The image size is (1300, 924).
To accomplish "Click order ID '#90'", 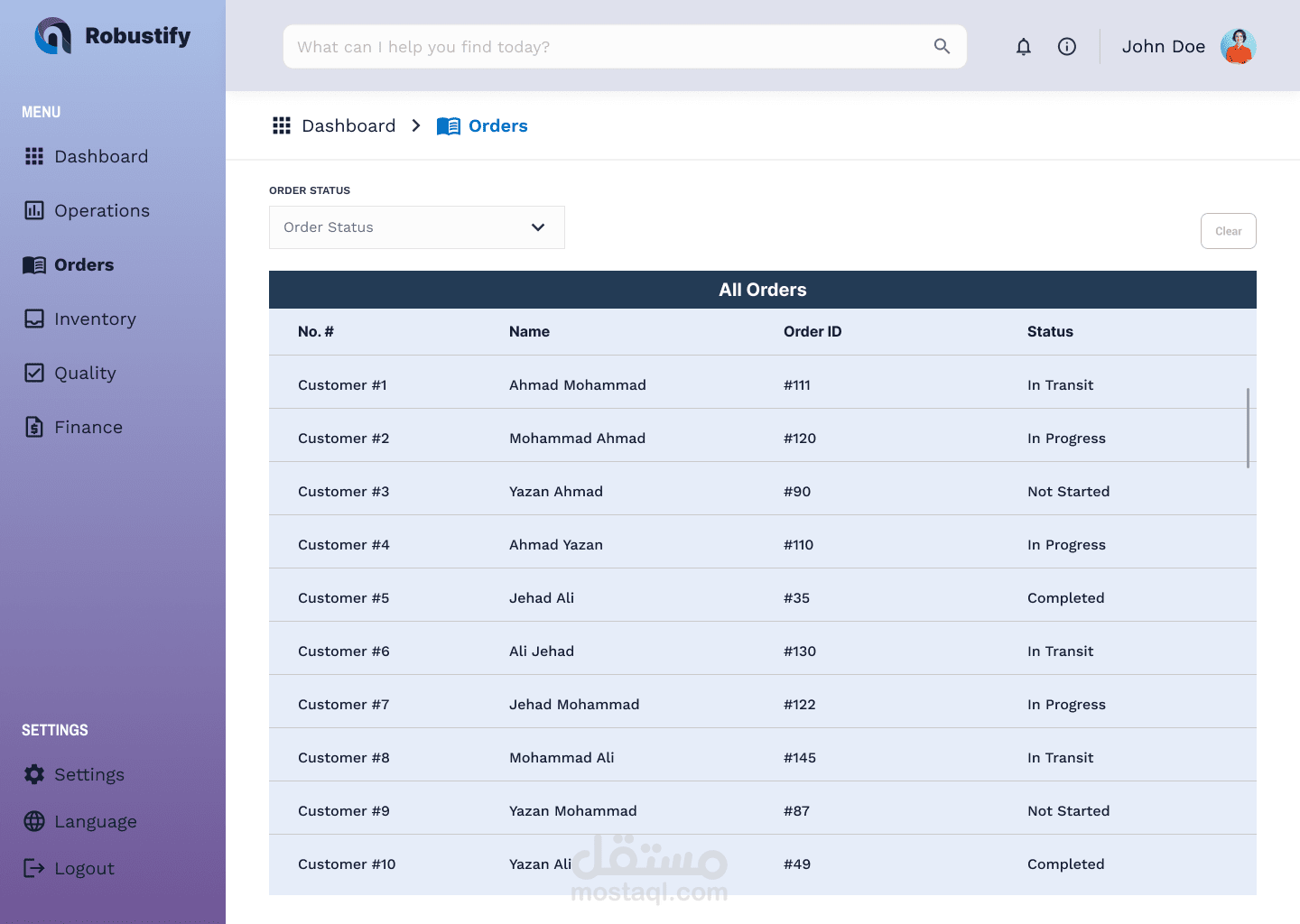I will [x=797, y=491].
